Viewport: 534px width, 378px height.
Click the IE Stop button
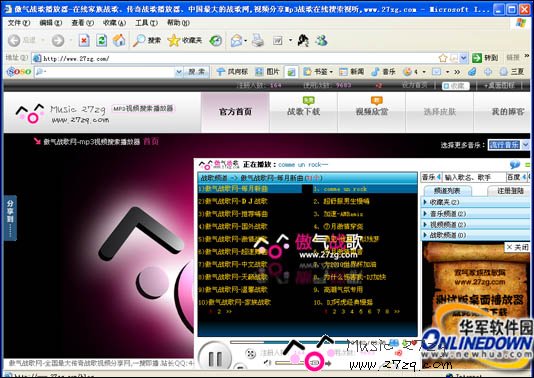pyautogui.click(x=84, y=41)
